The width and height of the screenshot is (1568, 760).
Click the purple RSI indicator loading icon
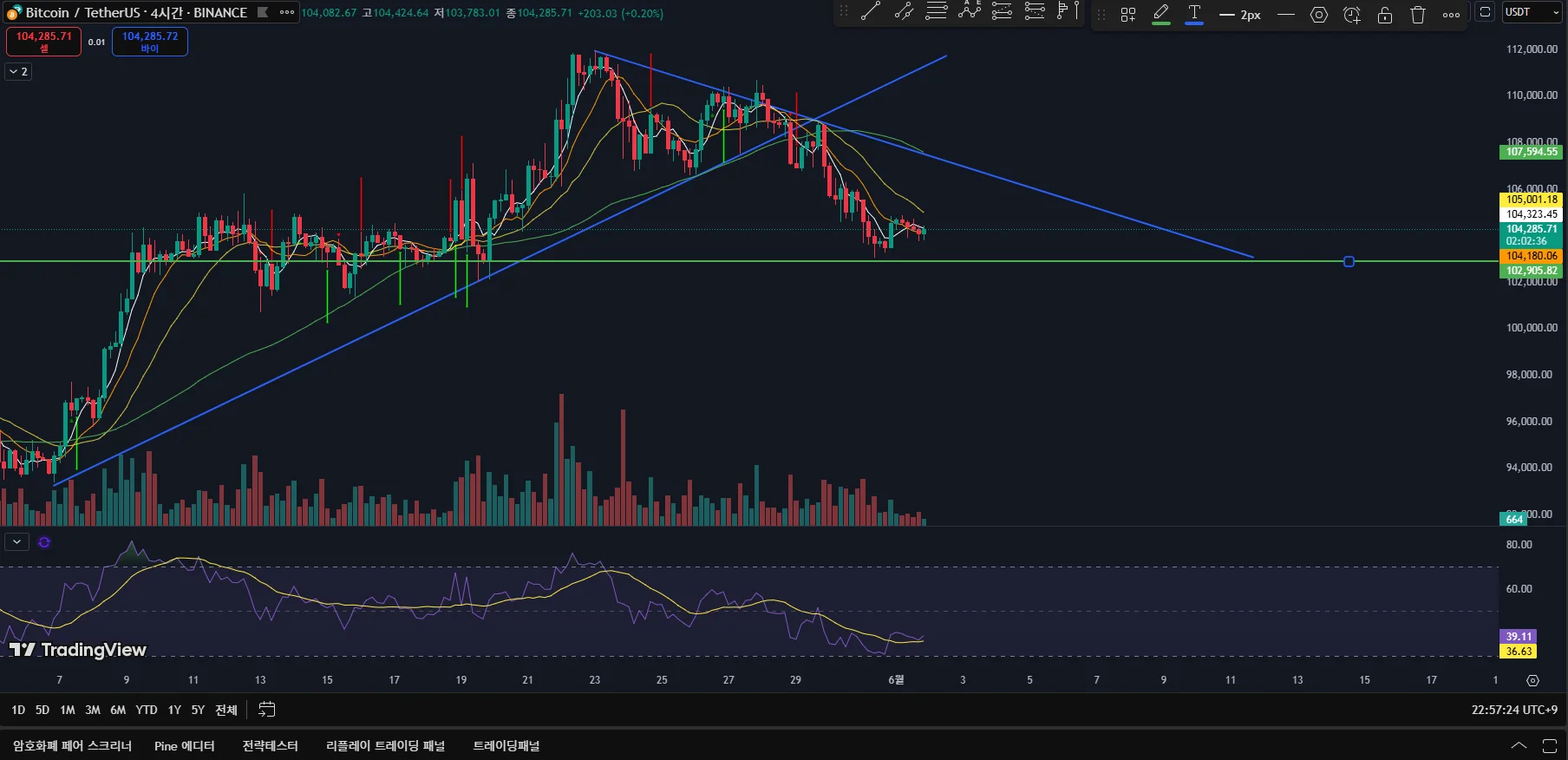(44, 542)
